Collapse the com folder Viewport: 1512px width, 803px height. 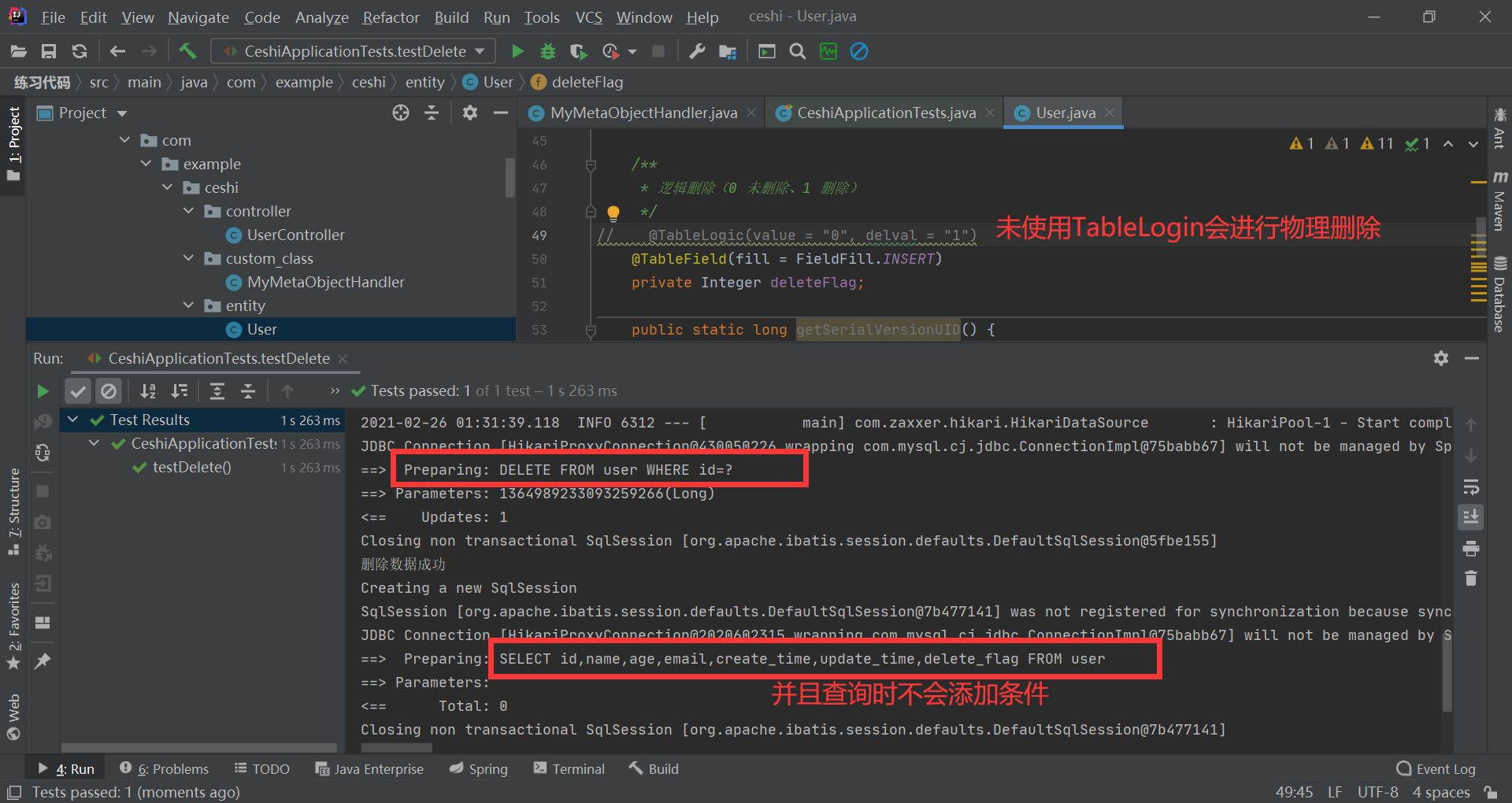click(x=124, y=140)
